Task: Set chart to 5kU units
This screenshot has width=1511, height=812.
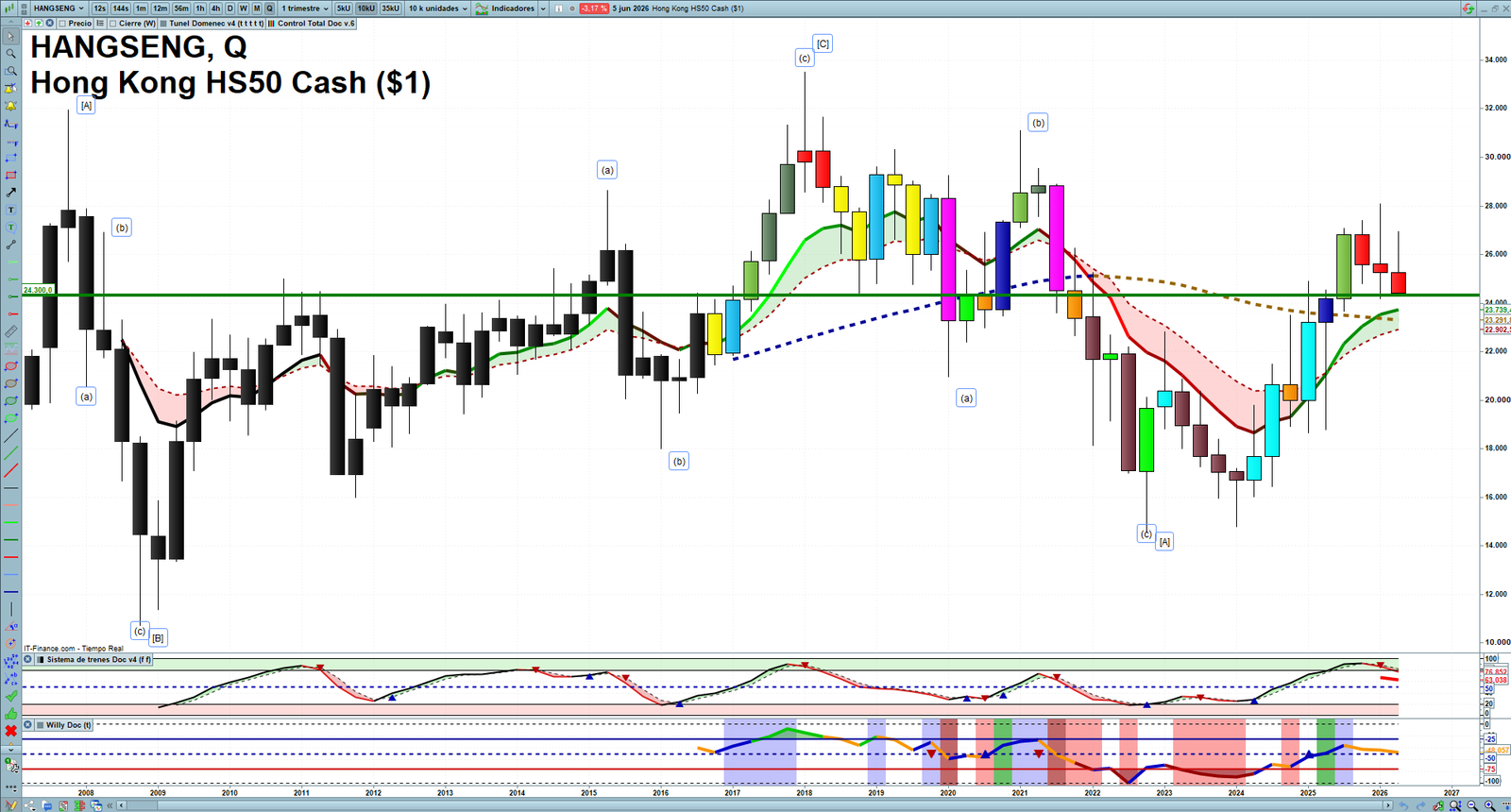Action: pos(344,8)
